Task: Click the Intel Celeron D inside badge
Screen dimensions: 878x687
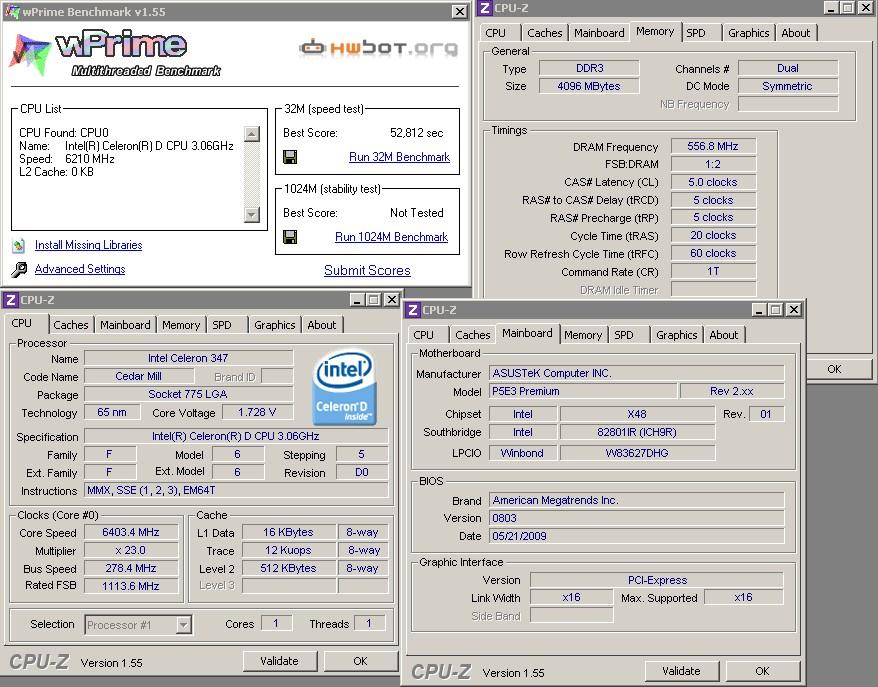Action: (344, 387)
